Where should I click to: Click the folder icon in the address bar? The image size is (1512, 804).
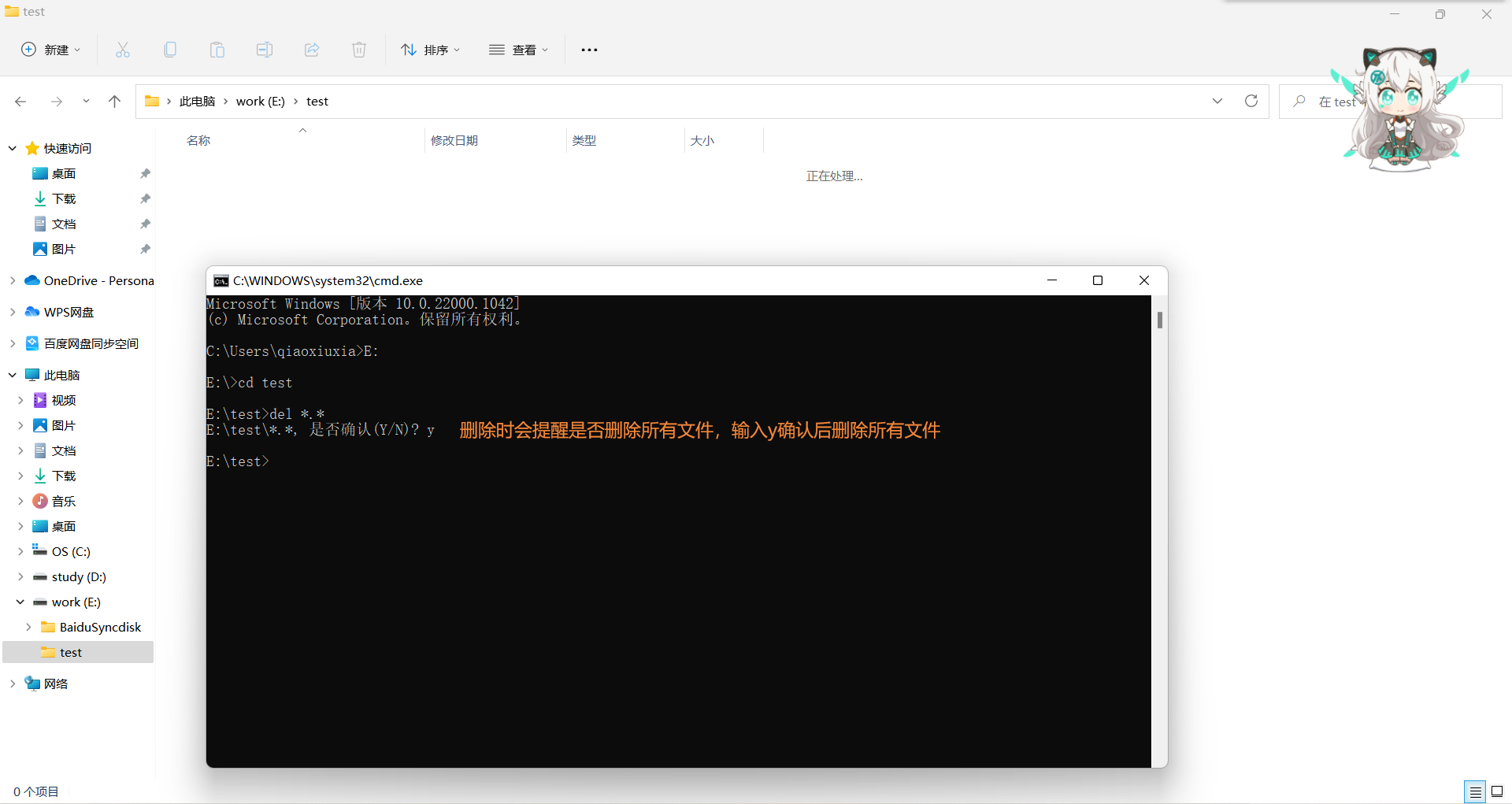click(152, 101)
